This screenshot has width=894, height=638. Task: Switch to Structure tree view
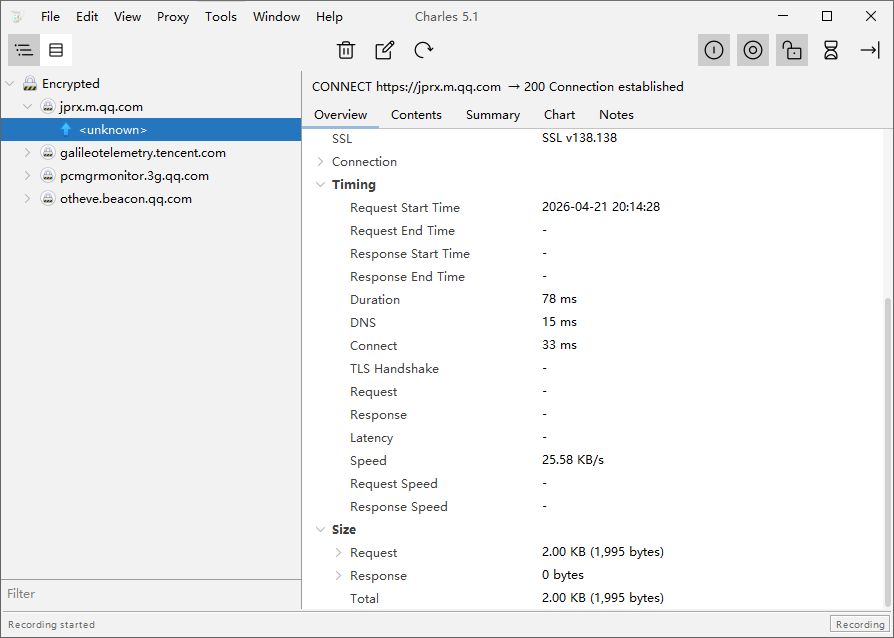point(24,50)
